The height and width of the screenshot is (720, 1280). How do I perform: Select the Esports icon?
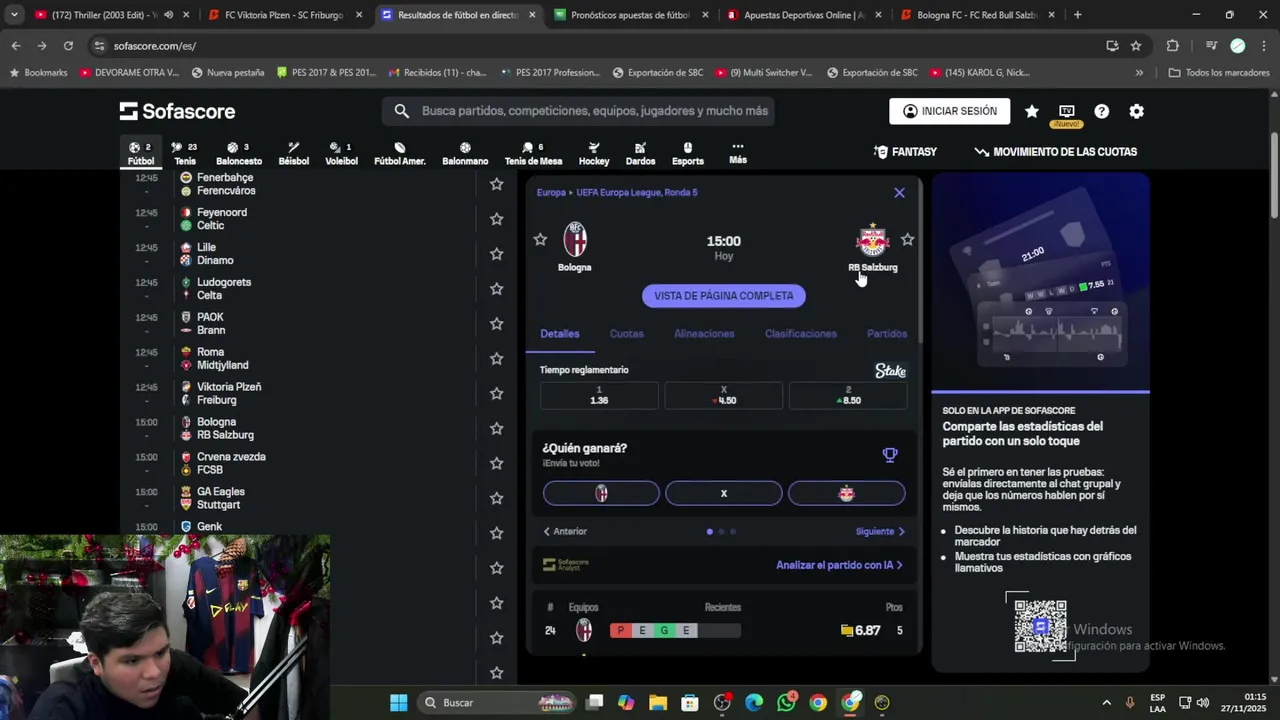coord(687,153)
